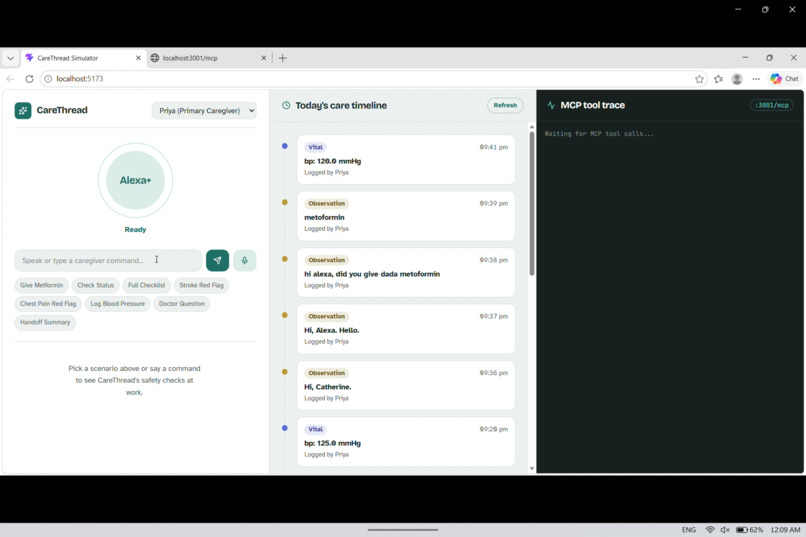This screenshot has width=806, height=537.
Task: Select the 'Hi, Catherine.' observation card
Action: click(406, 385)
